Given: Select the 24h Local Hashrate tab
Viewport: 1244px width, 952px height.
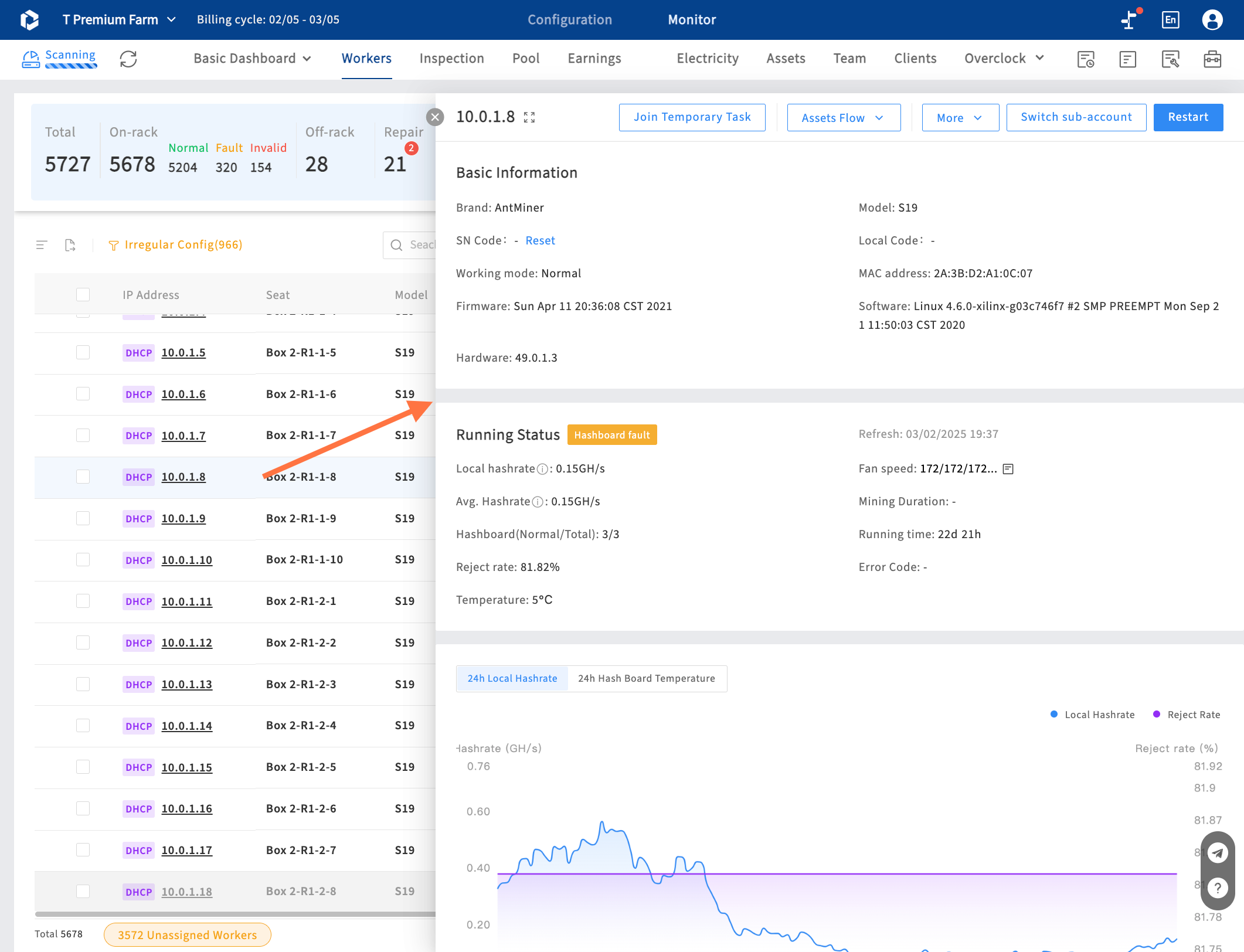Looking at the screenshot, I should tap(512, 679).
